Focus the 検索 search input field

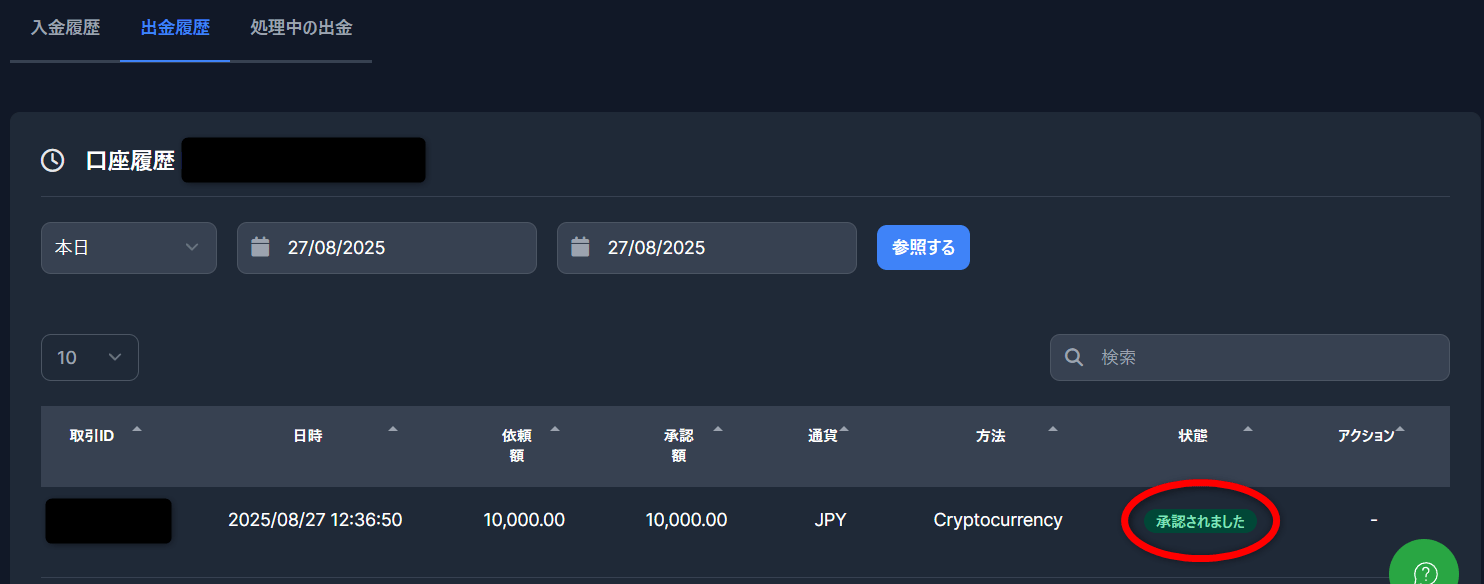1250,357
